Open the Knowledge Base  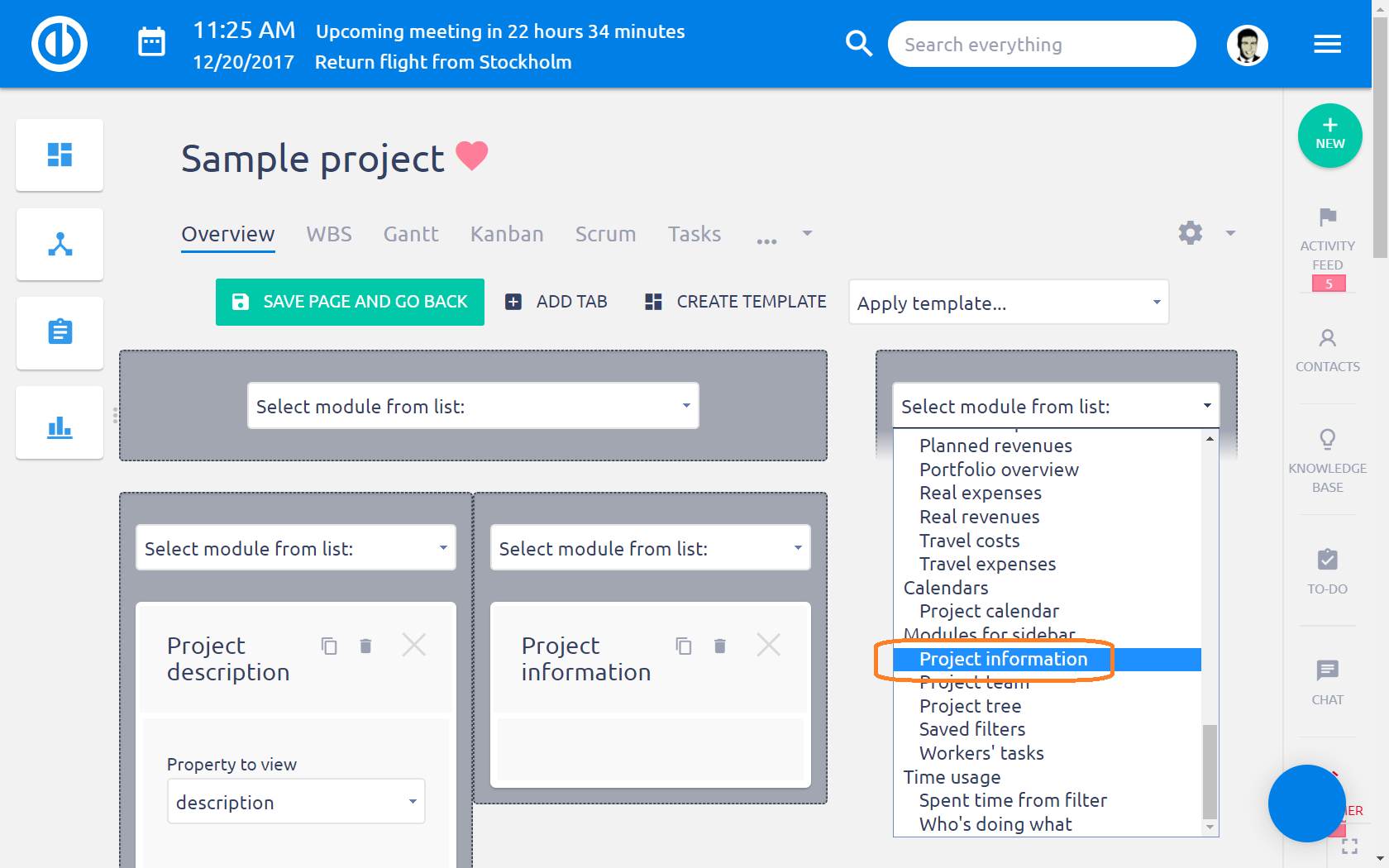[x=1327, y=459]
